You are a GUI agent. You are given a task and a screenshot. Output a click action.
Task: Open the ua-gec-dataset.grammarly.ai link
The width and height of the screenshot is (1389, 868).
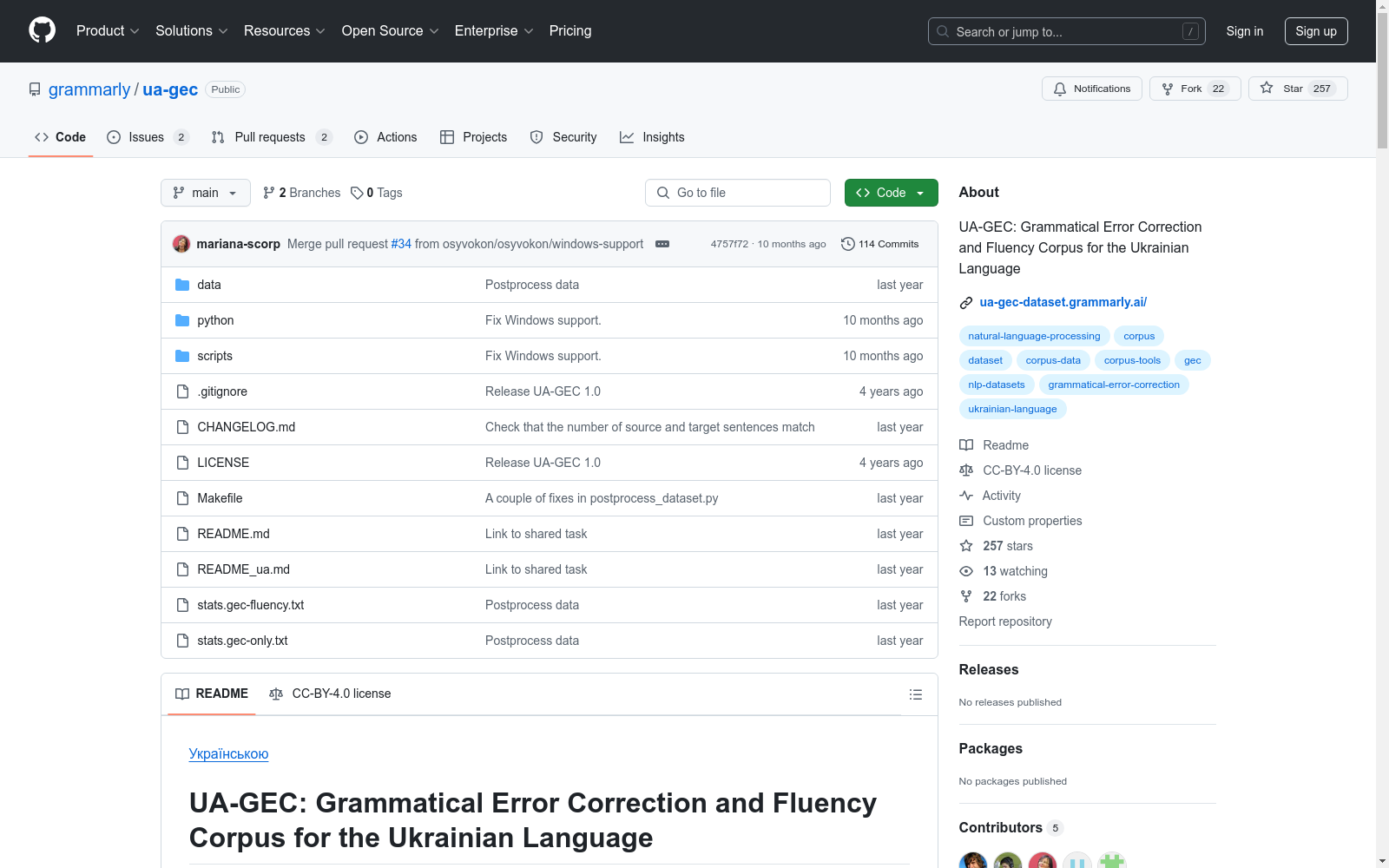1063,302
